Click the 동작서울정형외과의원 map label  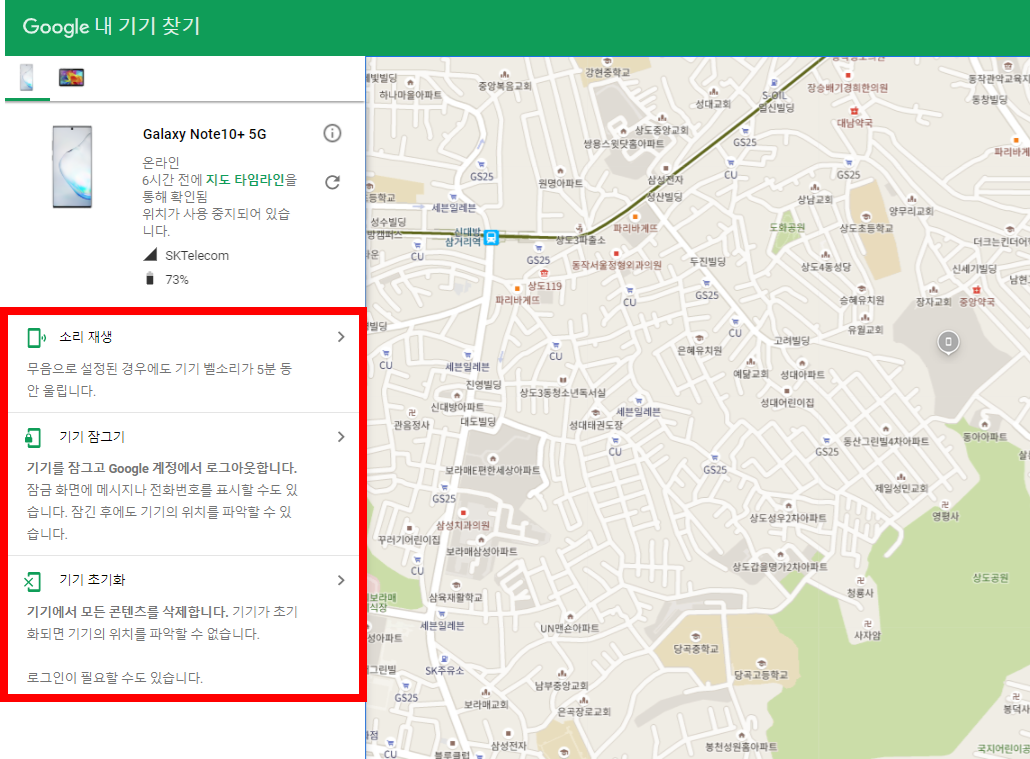click(616, 265)
